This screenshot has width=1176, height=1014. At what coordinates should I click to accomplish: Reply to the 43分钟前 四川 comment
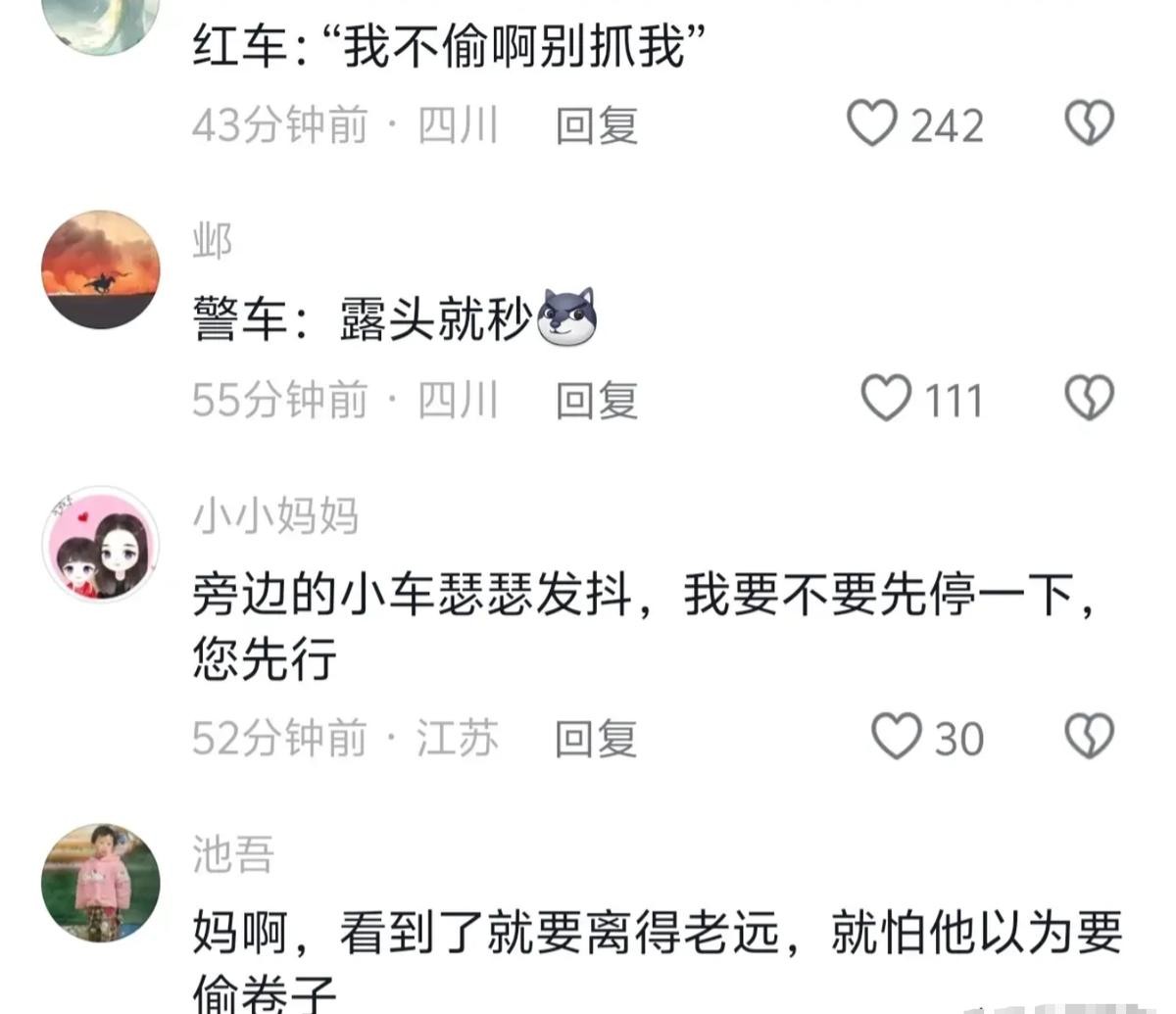pyautogui.click(x=596, y=125)
